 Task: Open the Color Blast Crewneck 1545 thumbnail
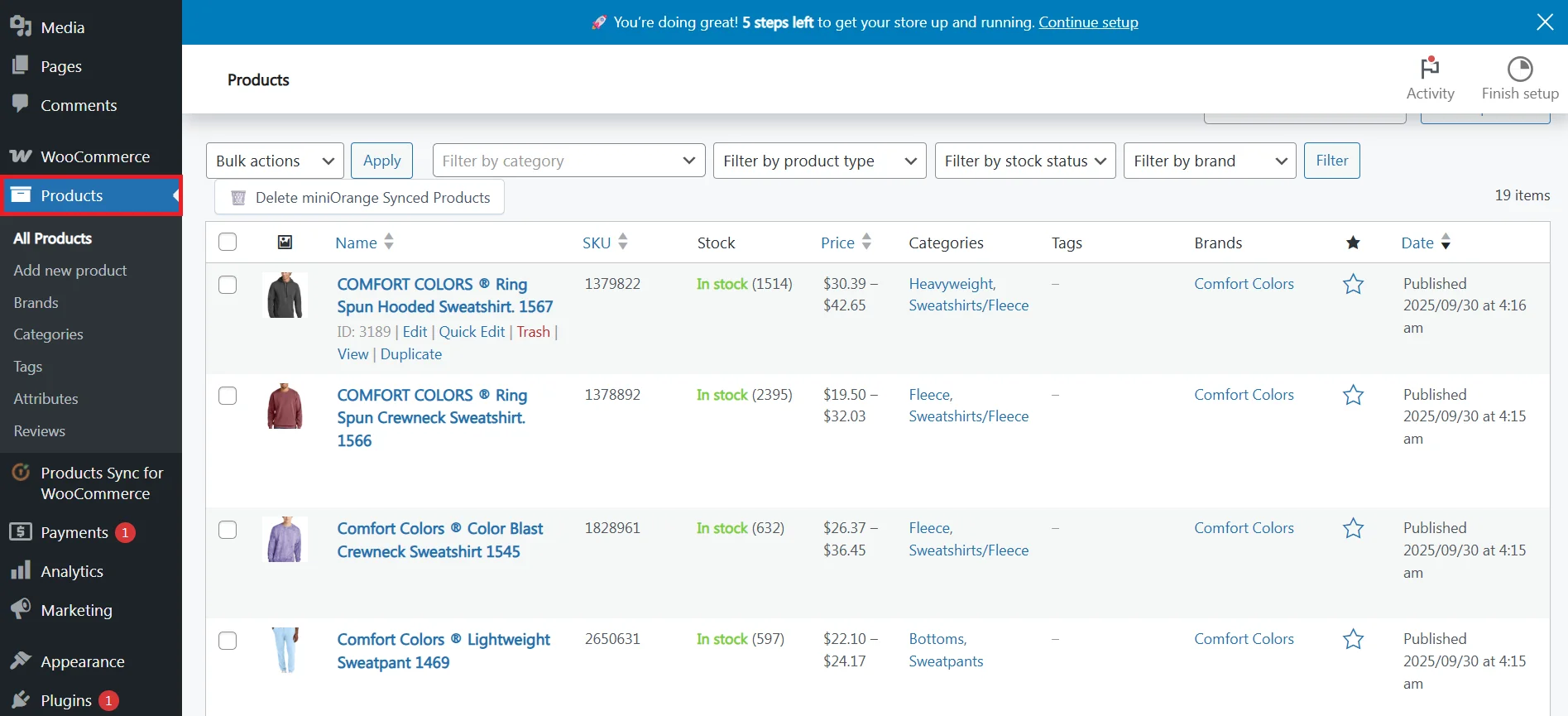(285, 540)
